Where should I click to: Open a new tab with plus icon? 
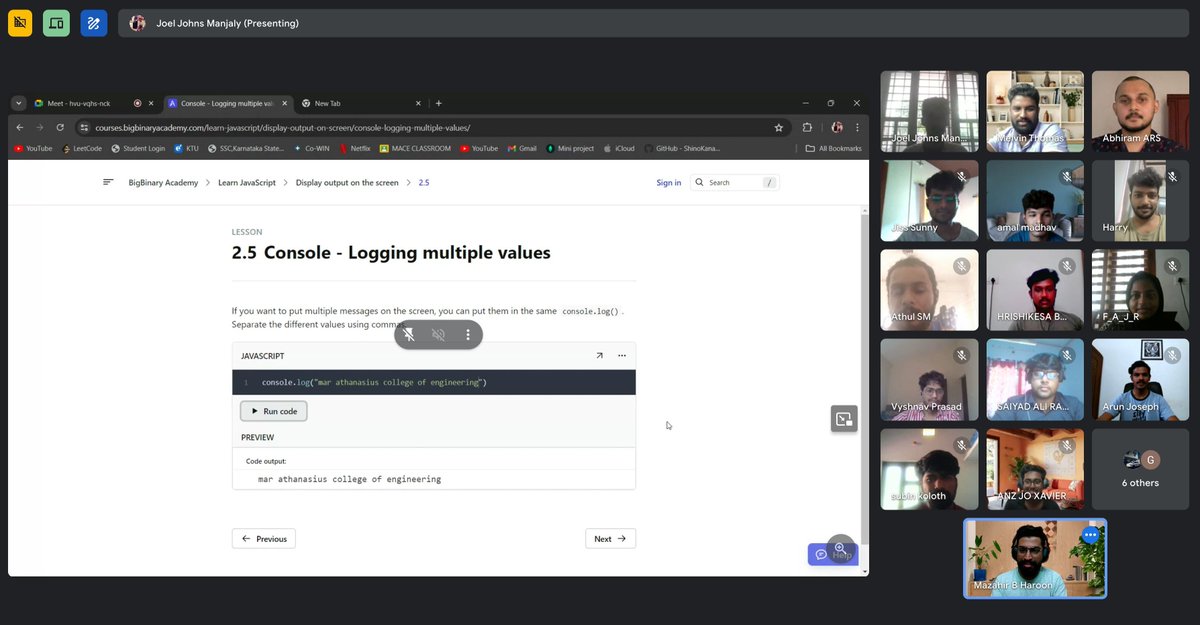438,103
